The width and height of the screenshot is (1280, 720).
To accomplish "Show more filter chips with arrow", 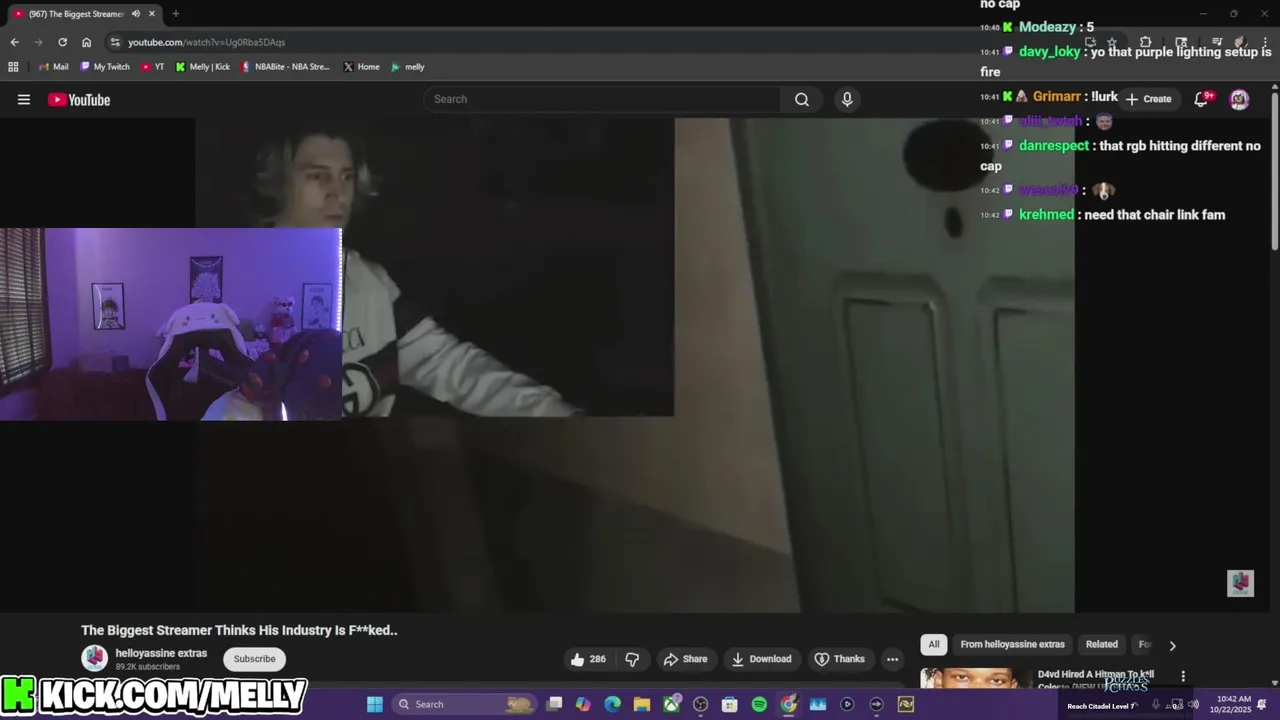I will point(1172,645).
